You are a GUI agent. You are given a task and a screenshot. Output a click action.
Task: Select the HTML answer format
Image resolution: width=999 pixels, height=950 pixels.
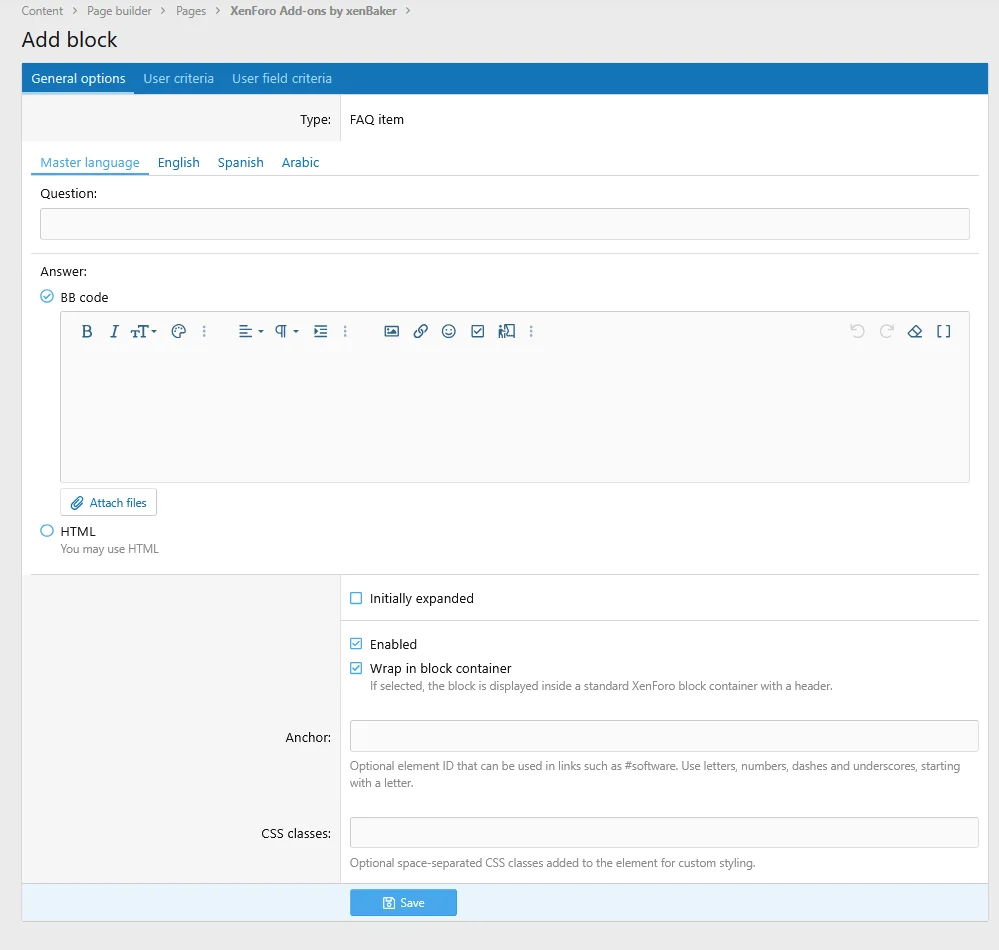[x=47, y=531]
